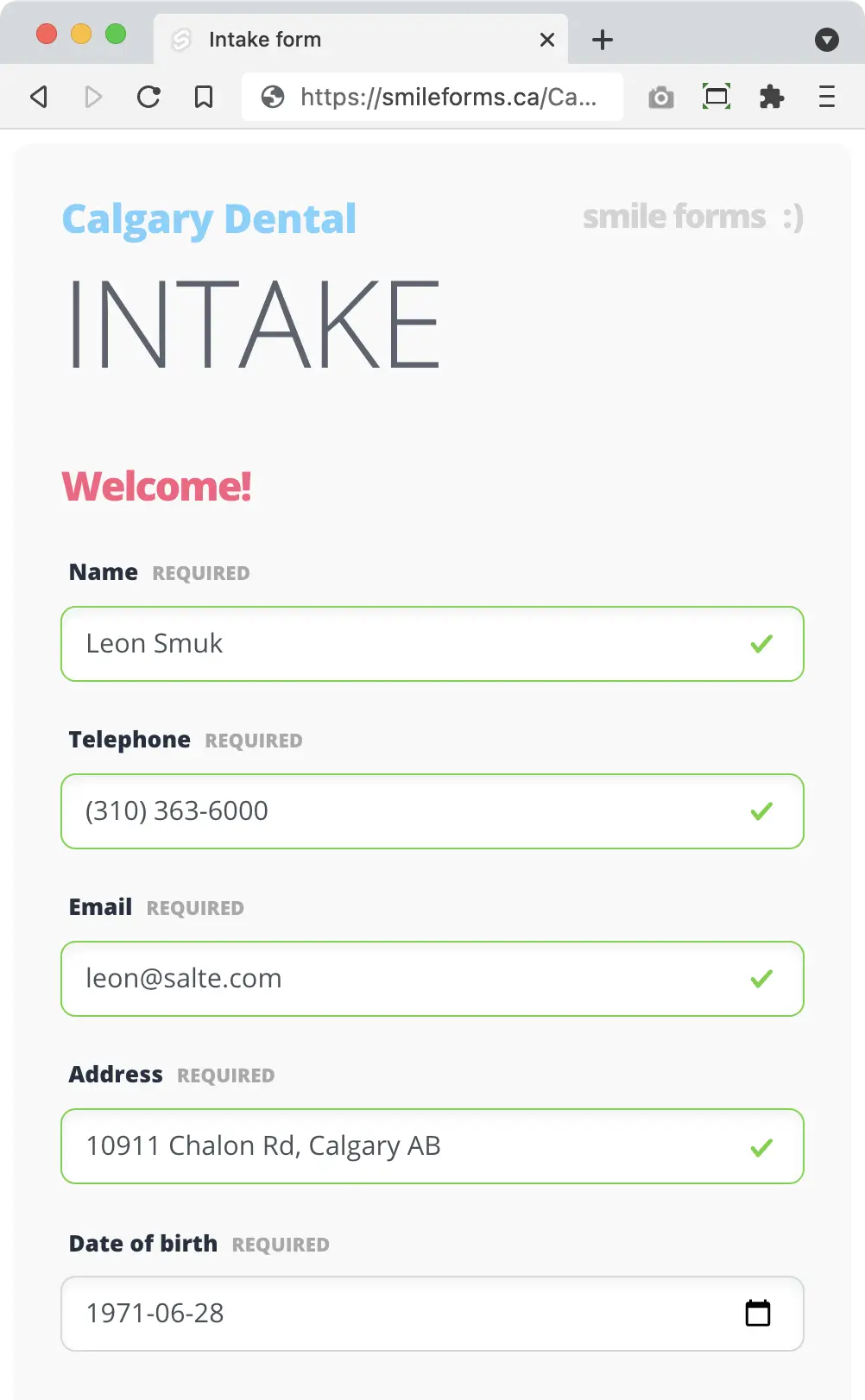The height and width of the screenshot is (1400, 865).
Task: Click the Calgary Dental heading link
Action: [209, 218]
